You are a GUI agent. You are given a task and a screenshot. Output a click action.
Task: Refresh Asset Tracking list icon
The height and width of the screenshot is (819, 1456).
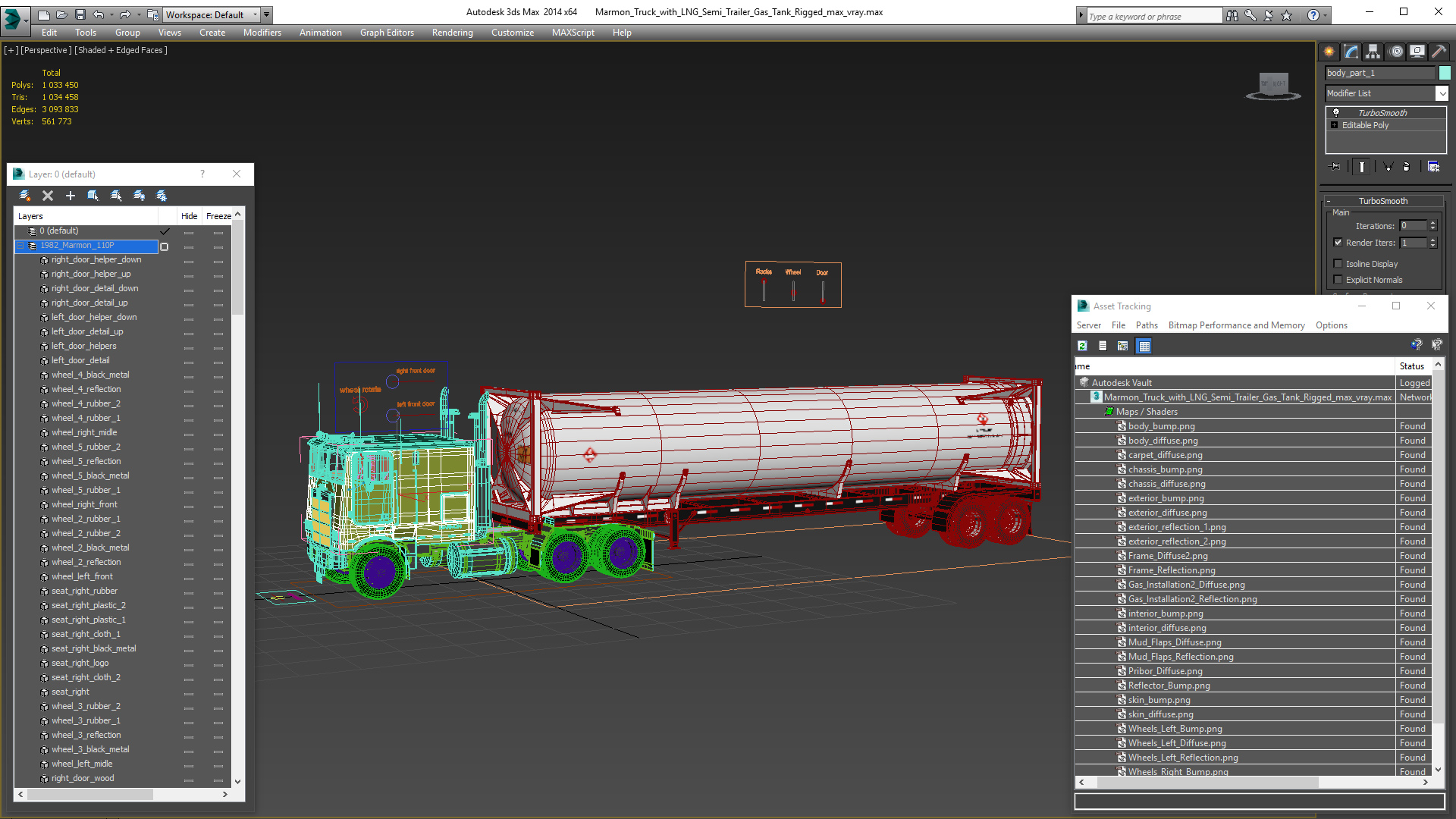point(1082,346)
